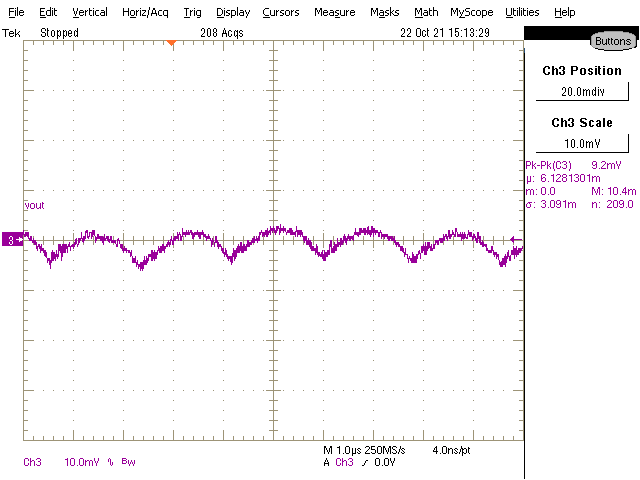The width and height of the screenshot is (640, 480).
Task: Click the A Ch3 trigger source readout
Action: 338,462
